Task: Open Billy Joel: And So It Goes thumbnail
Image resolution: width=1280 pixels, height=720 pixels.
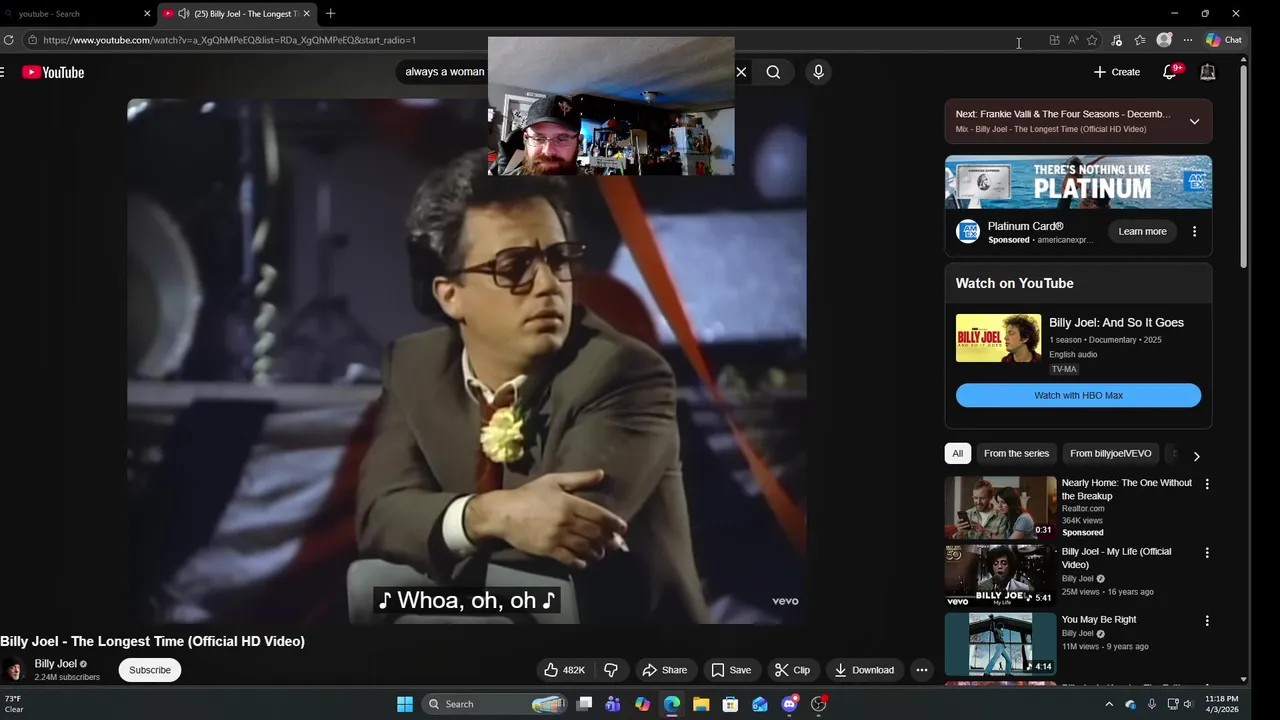Action: [x=998, y=338]
